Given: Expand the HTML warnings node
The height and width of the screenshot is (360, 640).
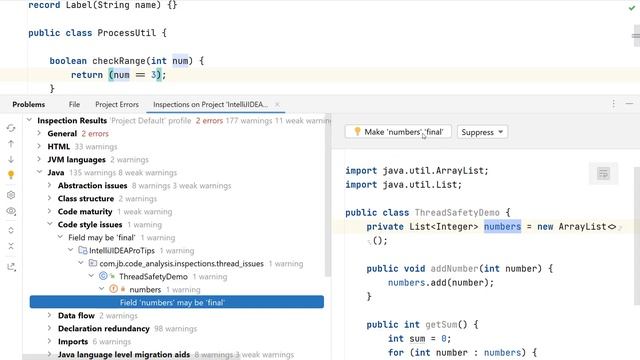Looking at the screenshot, I should 39,147.
